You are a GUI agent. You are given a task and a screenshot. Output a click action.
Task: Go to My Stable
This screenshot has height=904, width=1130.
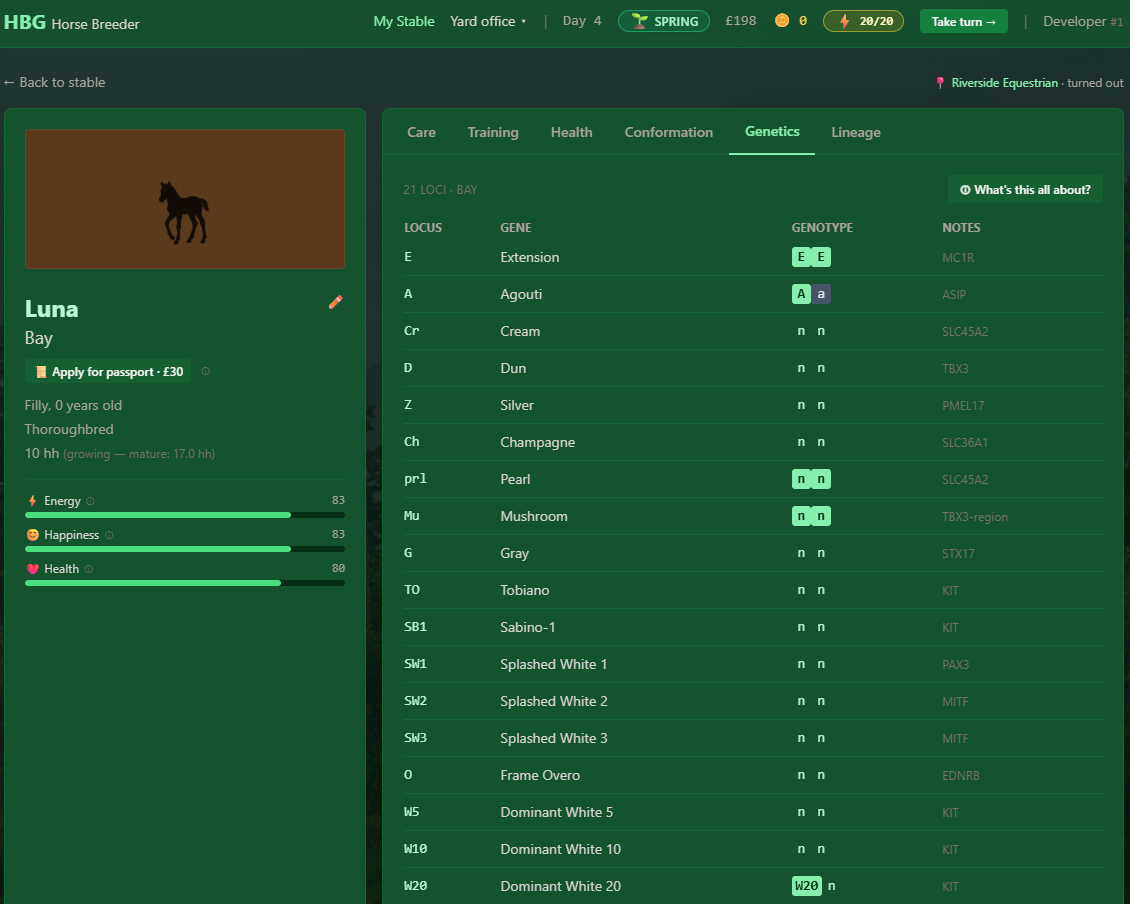tap(403, 20)
